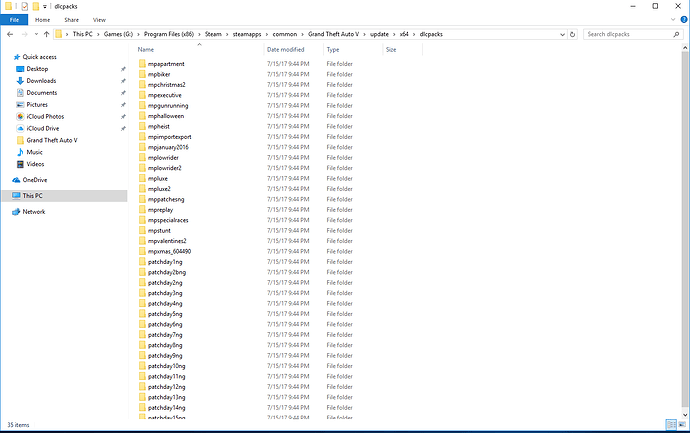Open the Home ribbon tab
This screenshot has width=690, height=433.
coord(42,20)
